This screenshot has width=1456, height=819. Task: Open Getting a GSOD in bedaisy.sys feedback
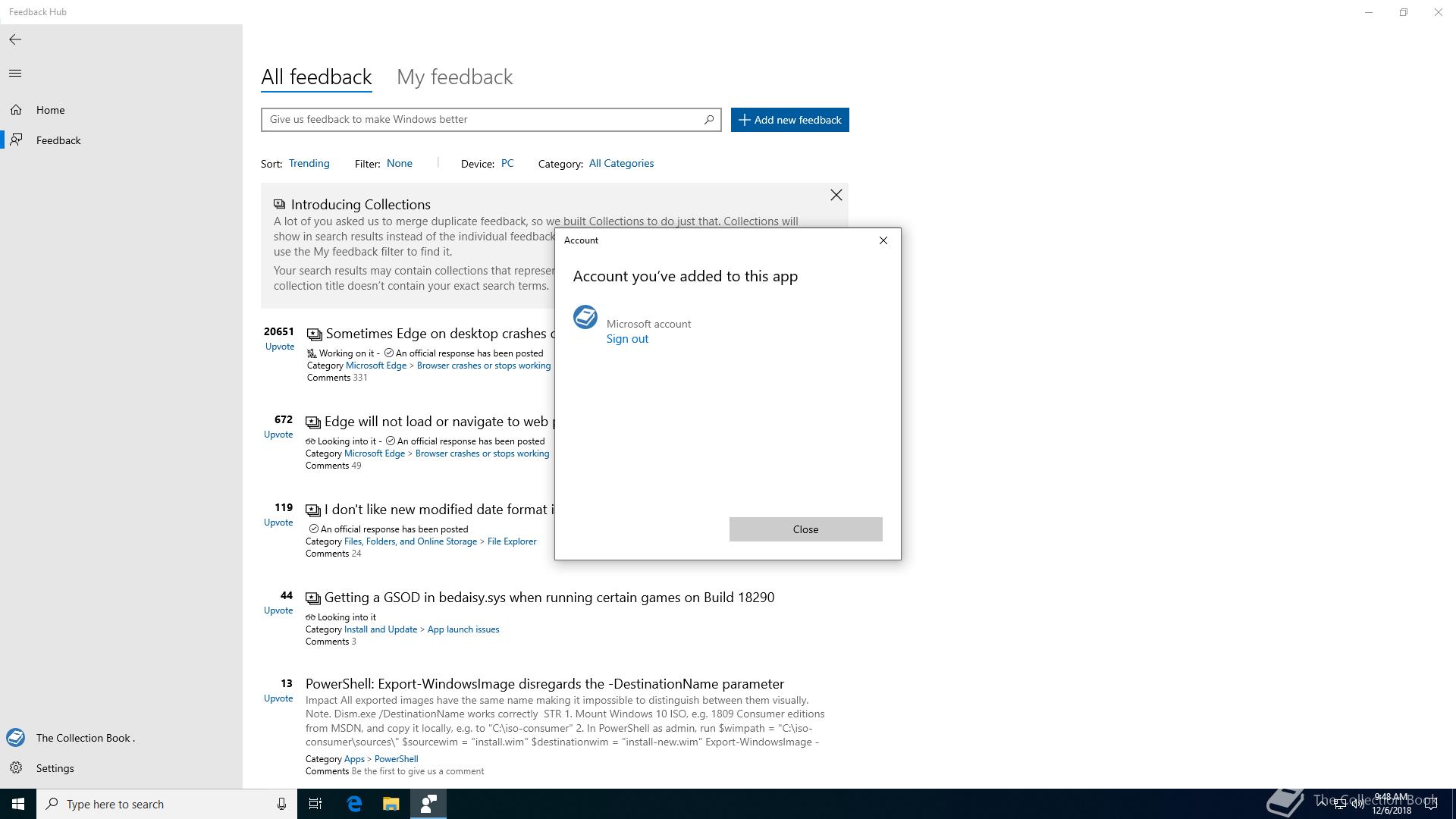tap(550, 598)
